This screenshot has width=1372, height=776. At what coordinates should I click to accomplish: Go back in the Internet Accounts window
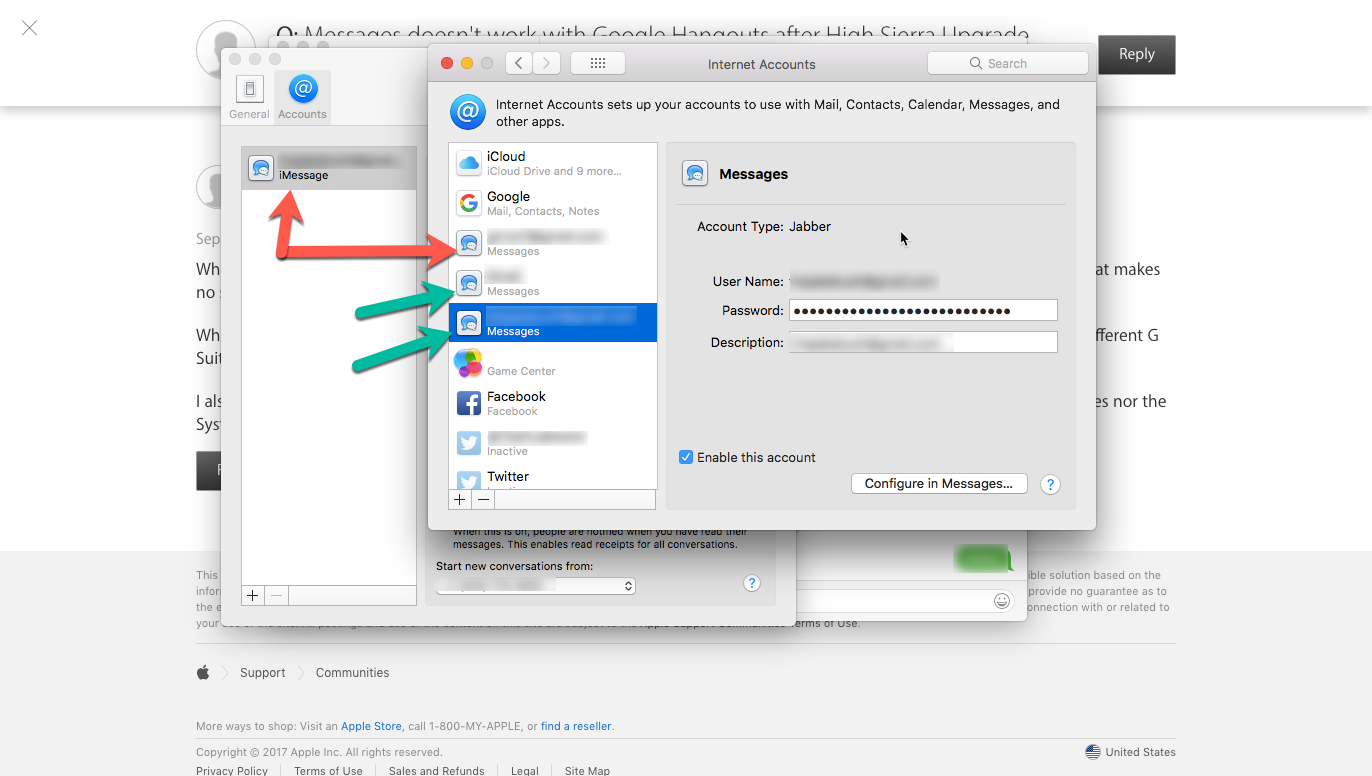coord(519,63)
